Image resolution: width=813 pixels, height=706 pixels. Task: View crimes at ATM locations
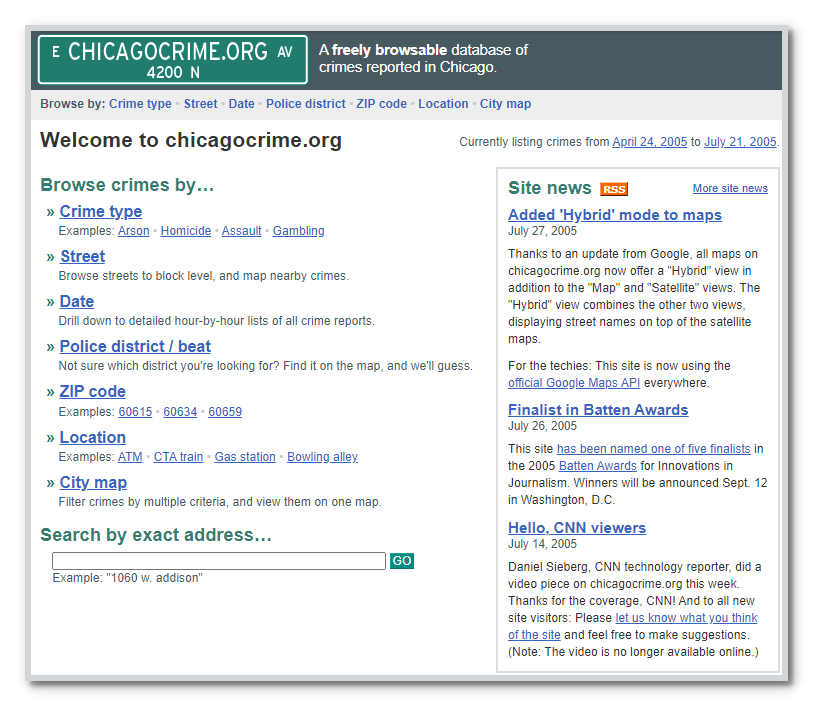coord(130,457)
